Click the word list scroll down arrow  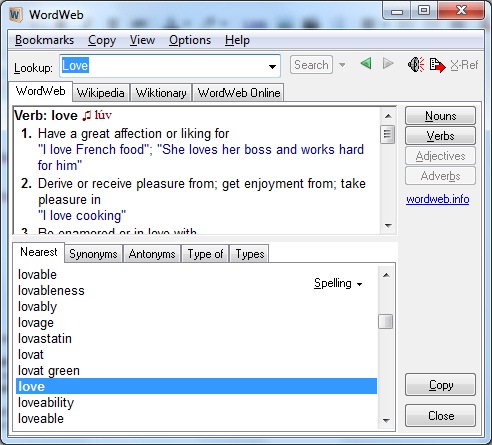click(x=386, y=420)
